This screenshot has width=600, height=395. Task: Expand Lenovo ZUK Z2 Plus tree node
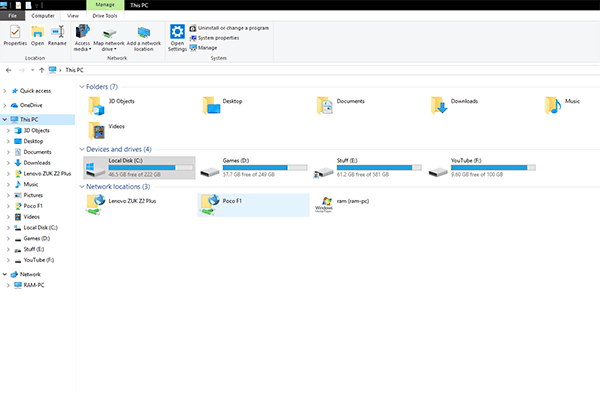tap(8, 174)
